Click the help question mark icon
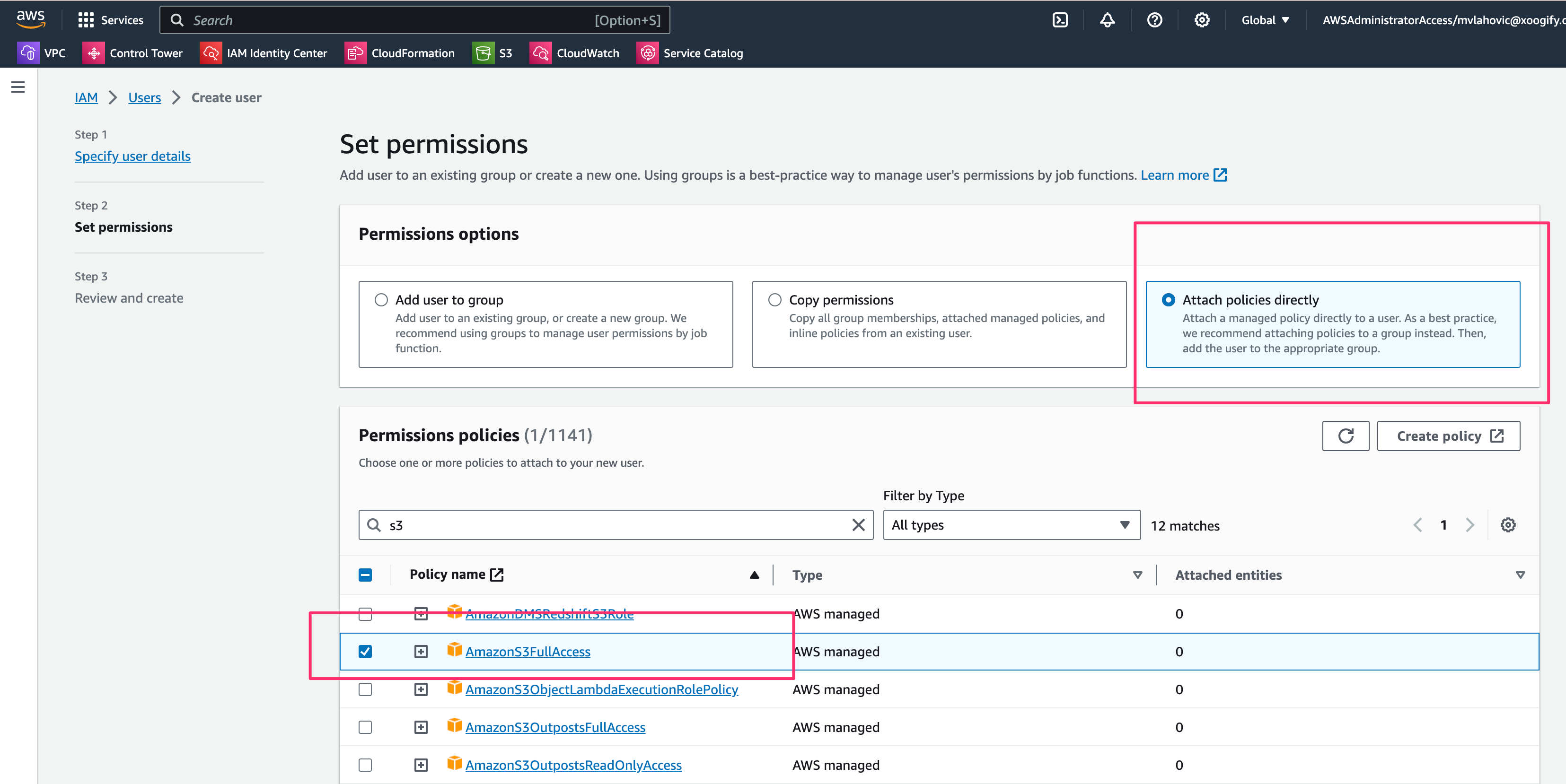This screenshot has height=784, width=1566. coord(1154,20)
